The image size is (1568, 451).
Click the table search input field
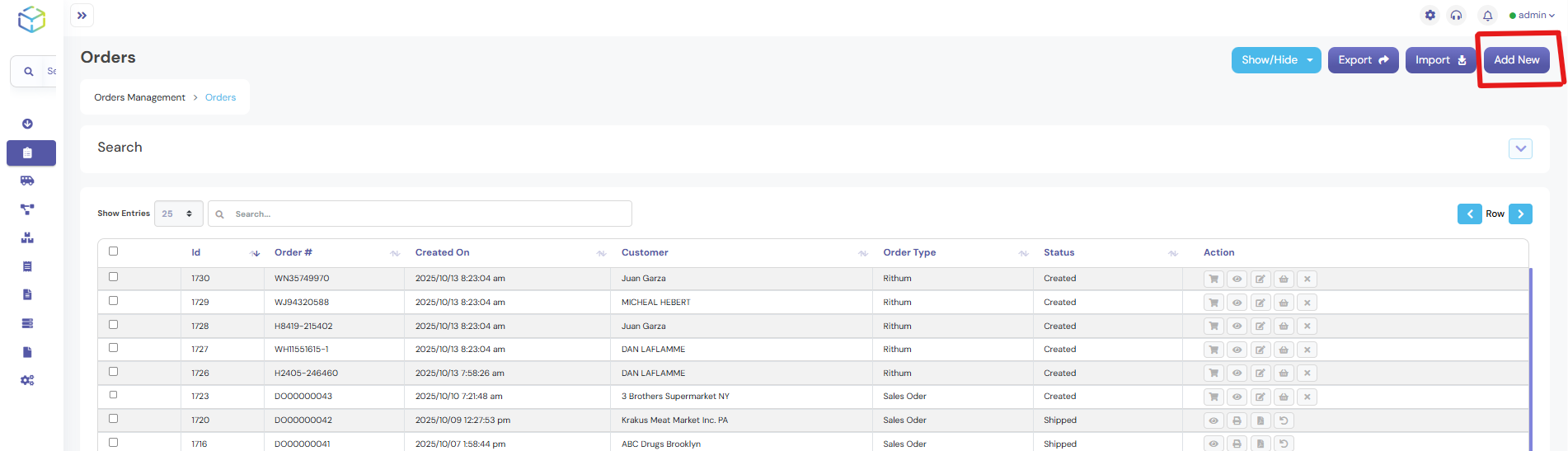(x=429, y=214)
